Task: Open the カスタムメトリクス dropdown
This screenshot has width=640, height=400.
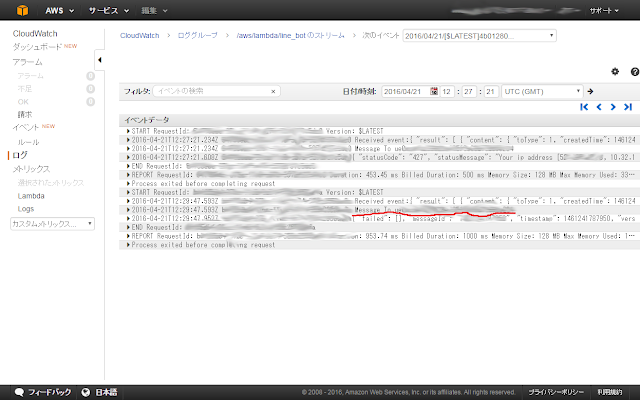Action: [x=52, y=224]
